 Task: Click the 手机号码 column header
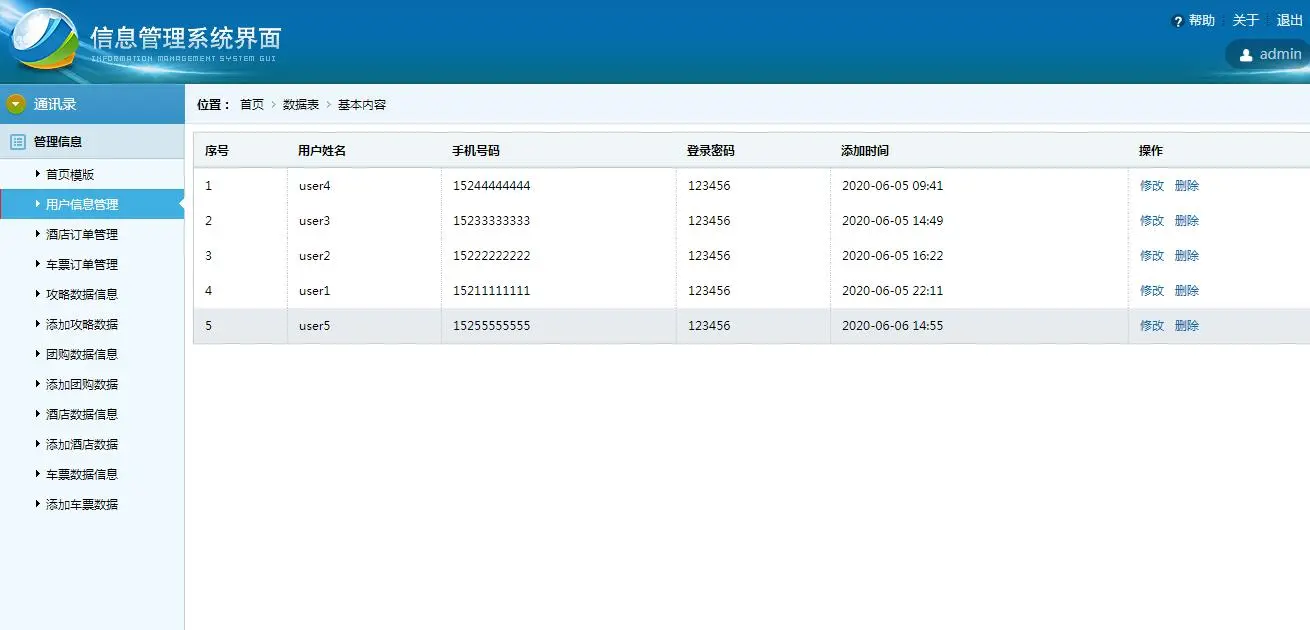[476, 151]
